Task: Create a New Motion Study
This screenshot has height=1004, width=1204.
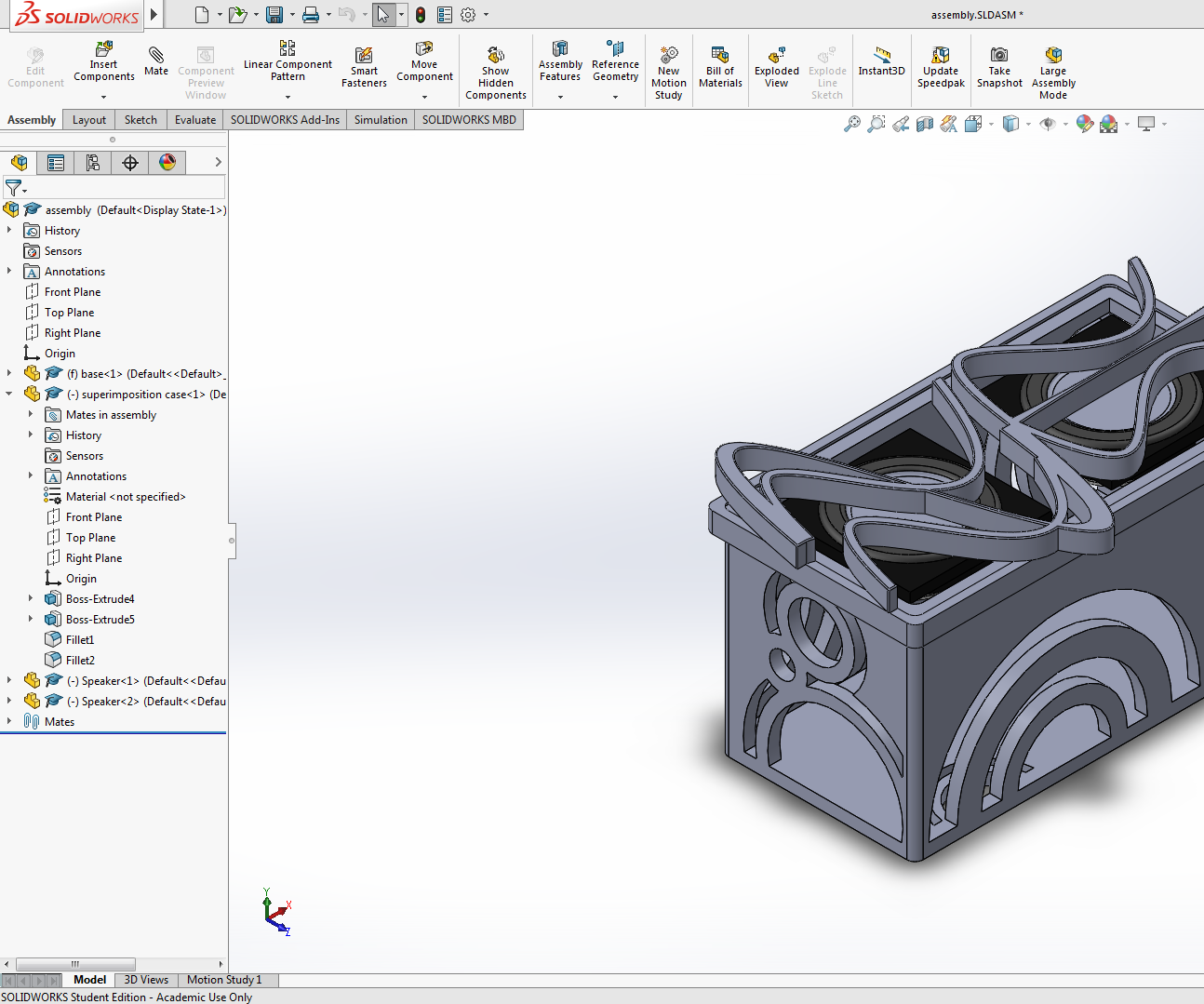Action: [x=669, y=73]
